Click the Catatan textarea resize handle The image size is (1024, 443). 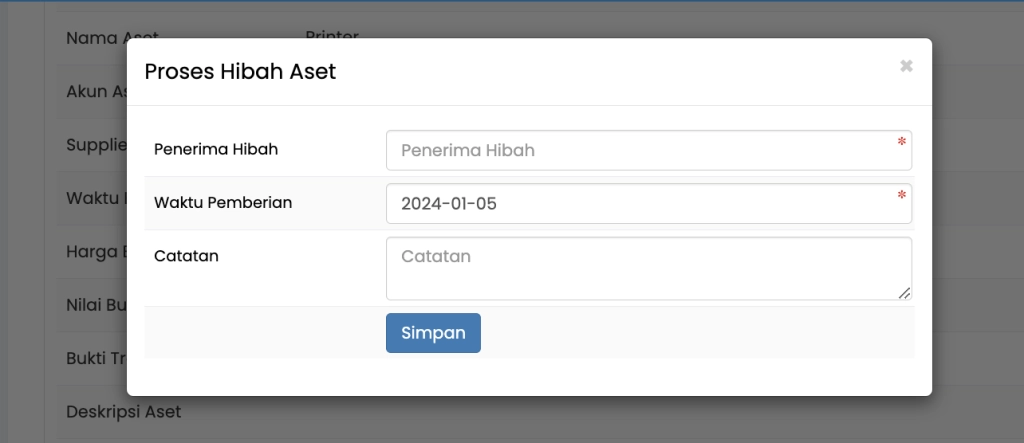(x=904, y=293)
